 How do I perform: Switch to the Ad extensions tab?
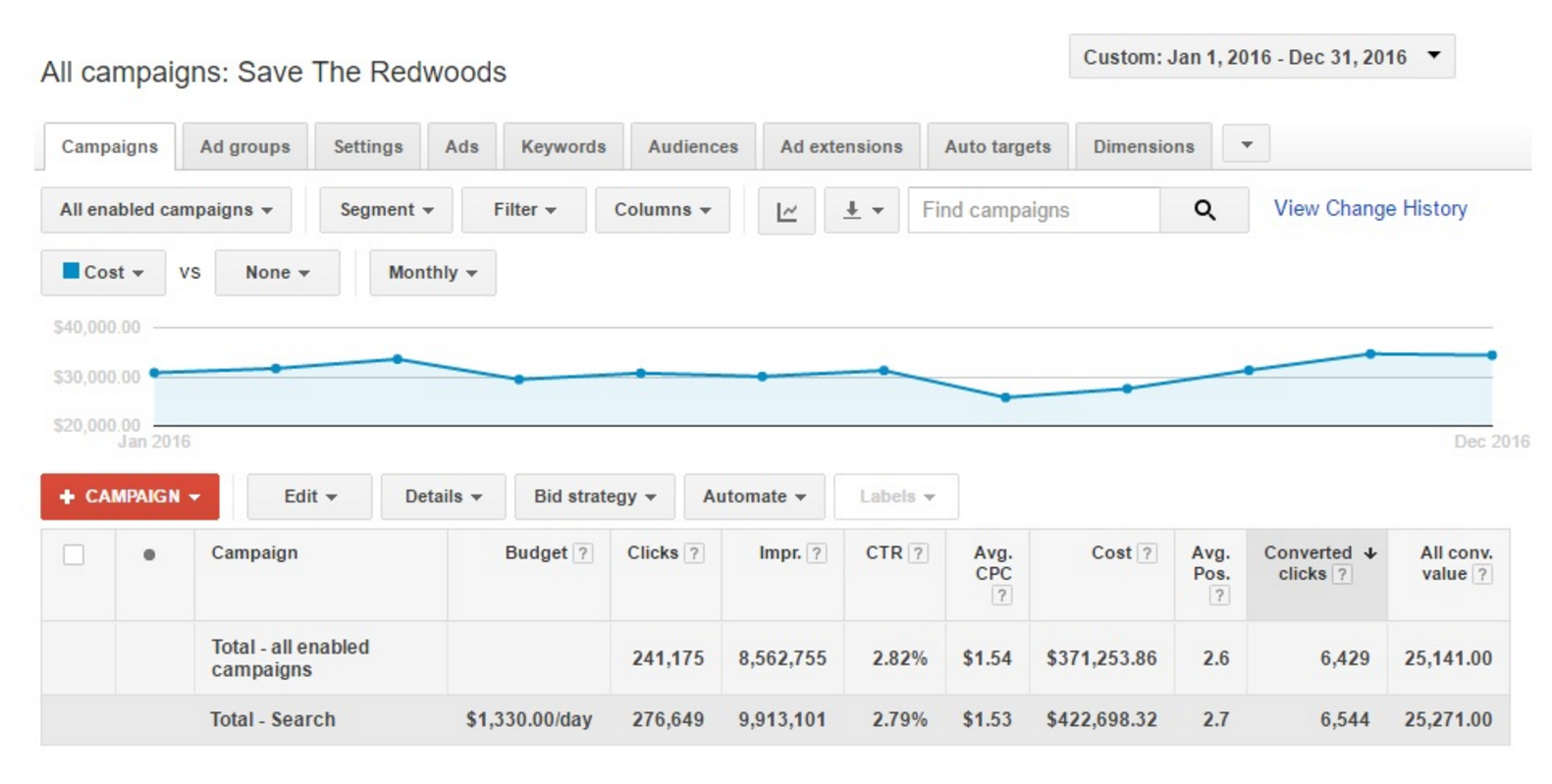[x=841, y=147]
